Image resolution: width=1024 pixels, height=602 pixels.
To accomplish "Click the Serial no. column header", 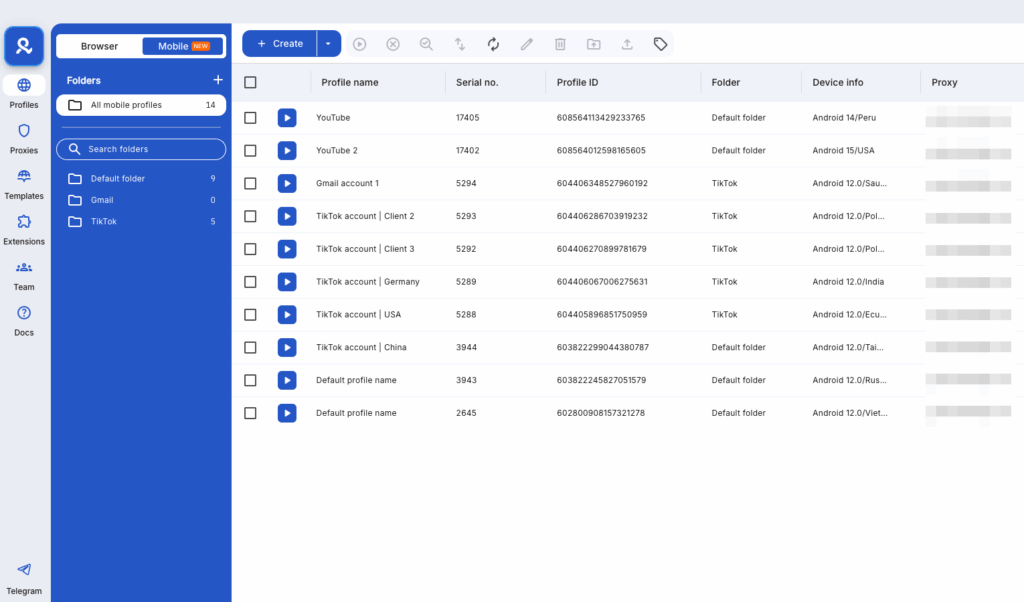I will point(477,82).
